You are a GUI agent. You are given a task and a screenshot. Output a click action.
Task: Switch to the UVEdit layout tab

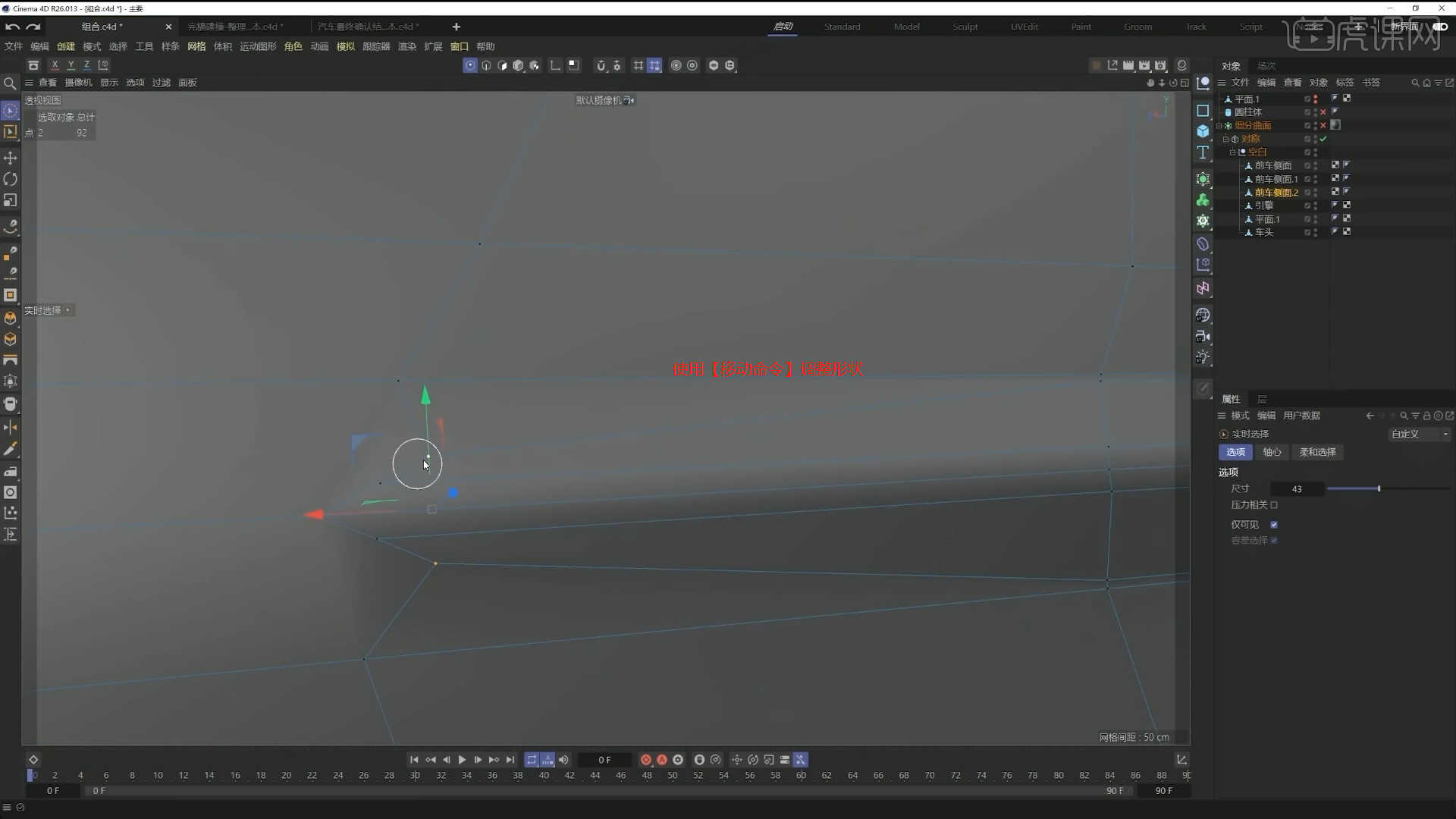(1024, 27)
